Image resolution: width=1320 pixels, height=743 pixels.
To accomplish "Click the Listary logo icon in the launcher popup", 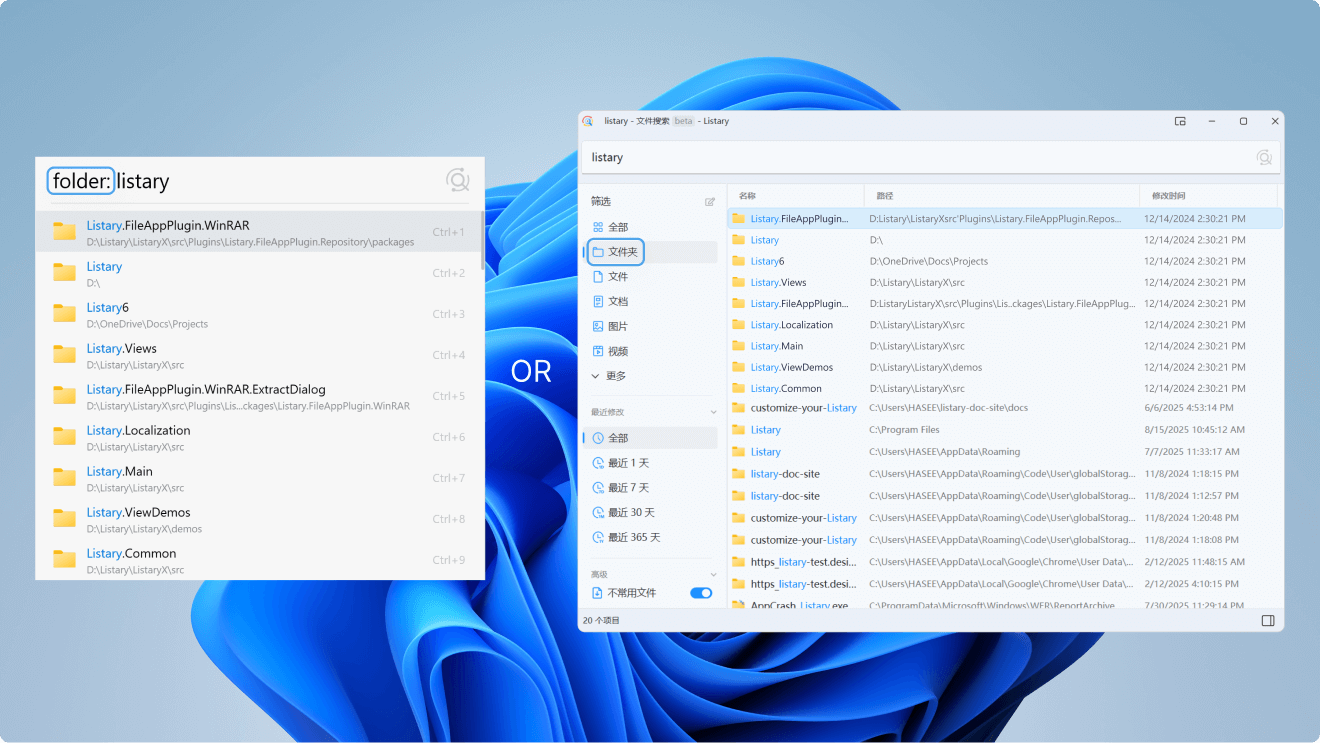I will (x=458, y=180).
